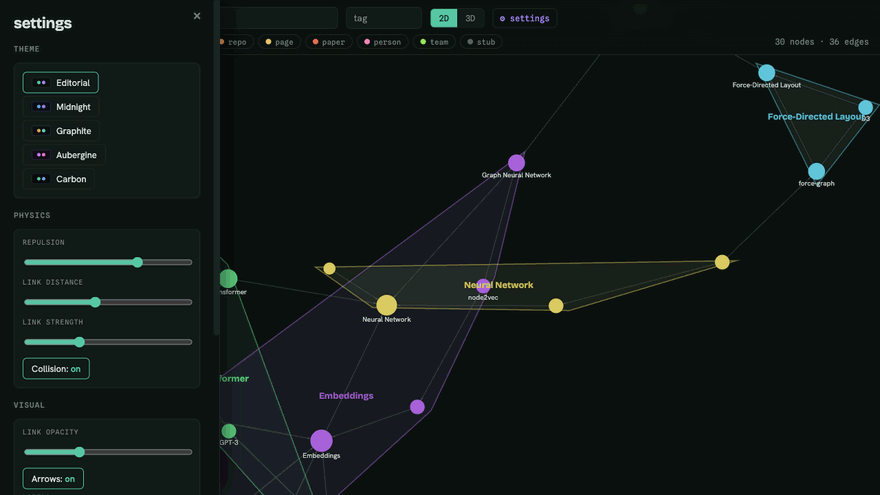Adjust the Link Opacity slider

coord(108,452)
